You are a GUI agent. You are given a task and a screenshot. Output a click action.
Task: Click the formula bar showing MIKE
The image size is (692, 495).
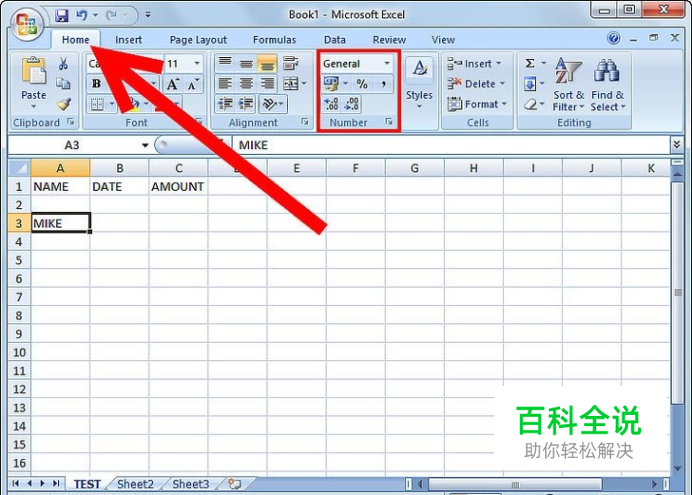click(x=450, y=145)
